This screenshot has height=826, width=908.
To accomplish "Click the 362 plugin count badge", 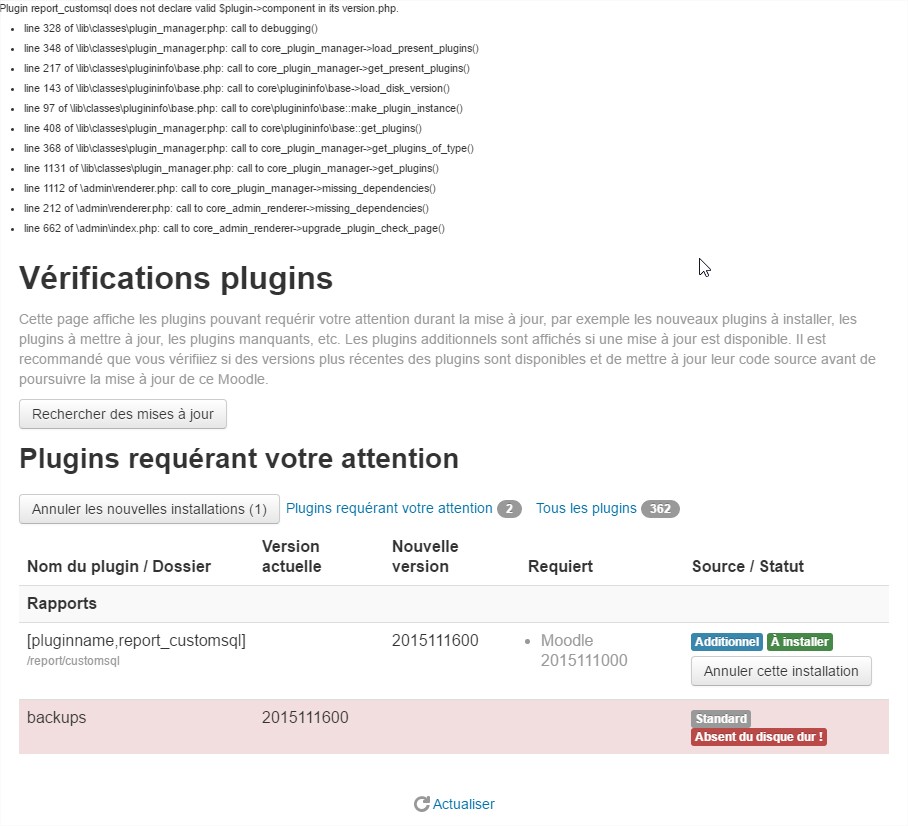I will coord(660,509).
